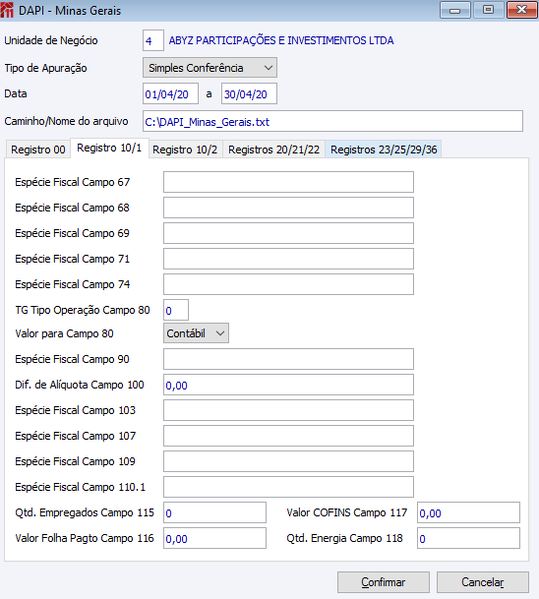Screen dimensions: 539x599
Task: Open the Registros 20/21/22 tab
Action: point(274,149)
